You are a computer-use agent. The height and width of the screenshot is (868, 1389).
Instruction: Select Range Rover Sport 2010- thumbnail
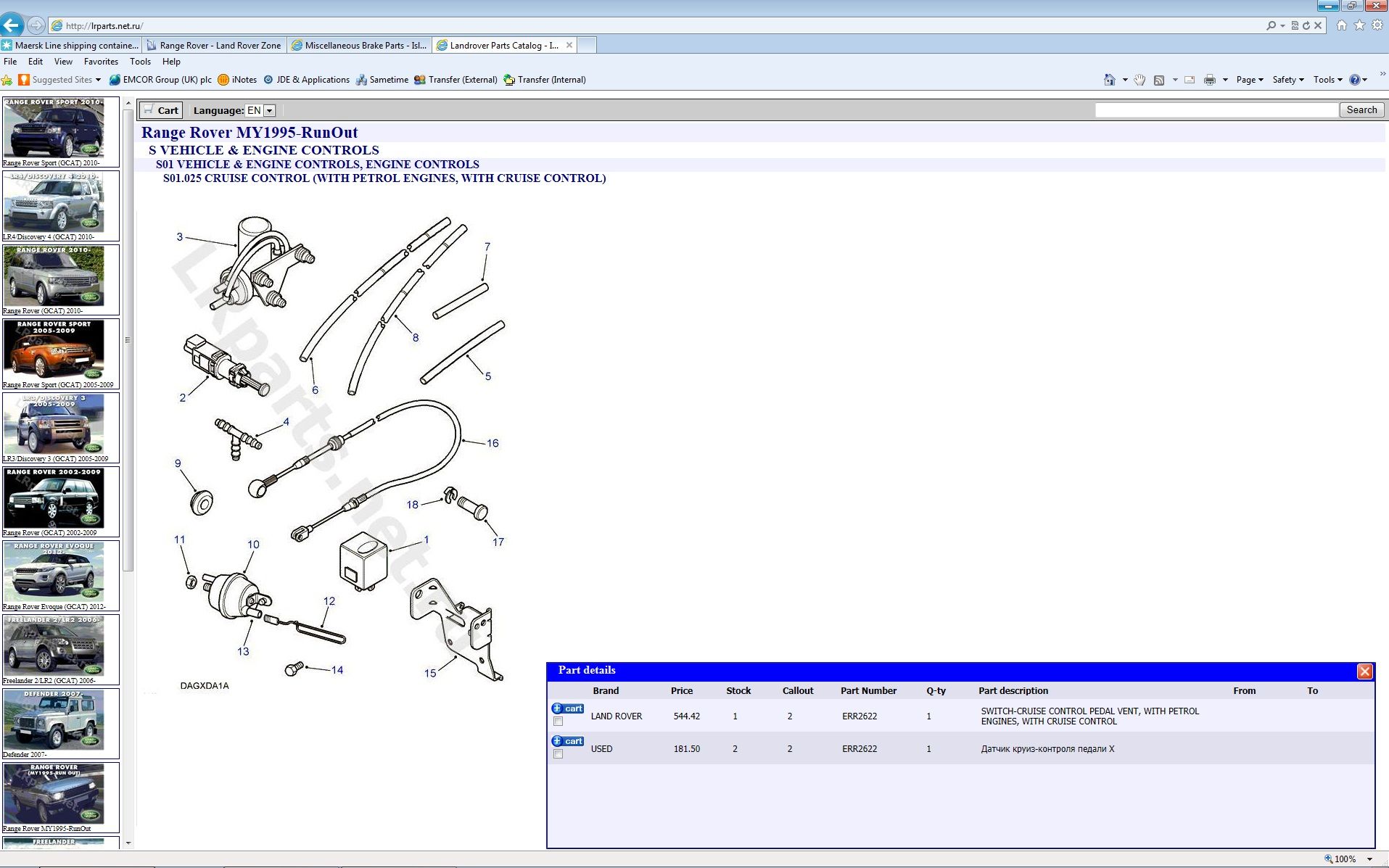pos(60,132)
